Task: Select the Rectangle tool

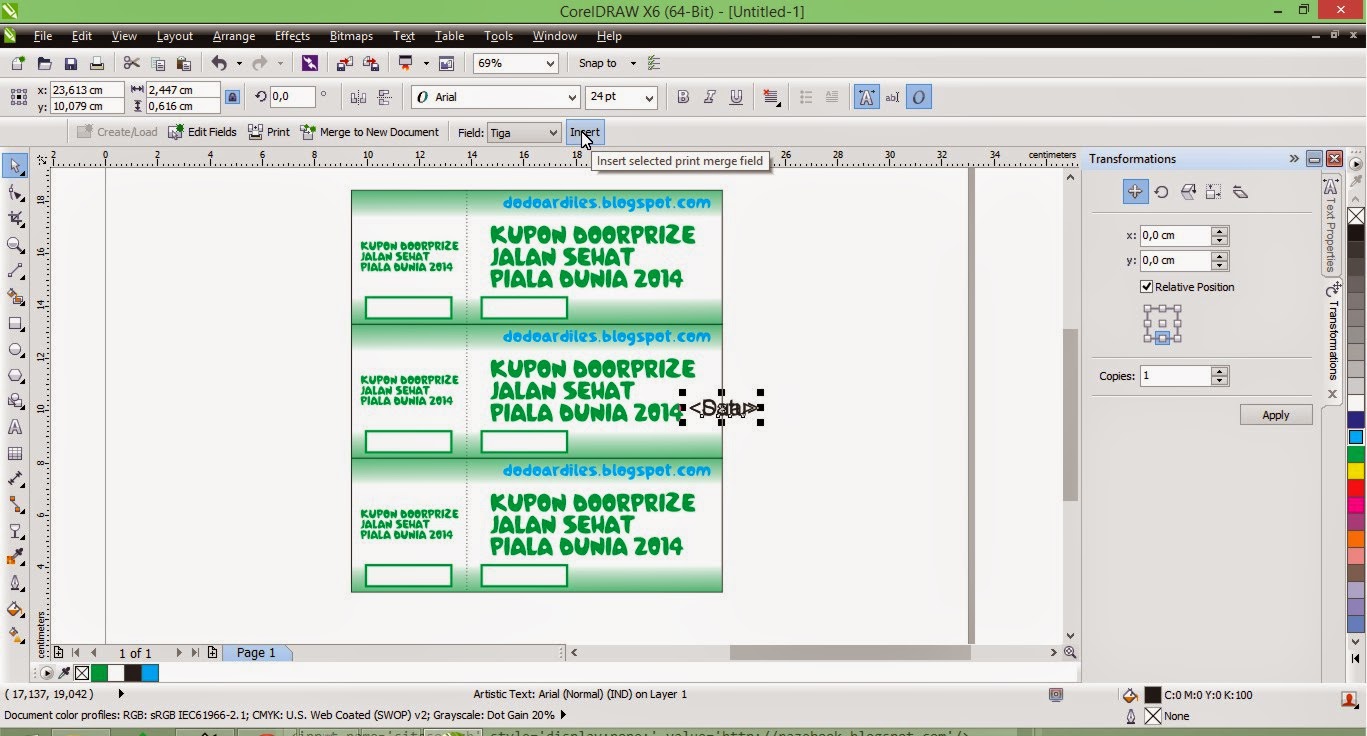Action: coord(15,324)
